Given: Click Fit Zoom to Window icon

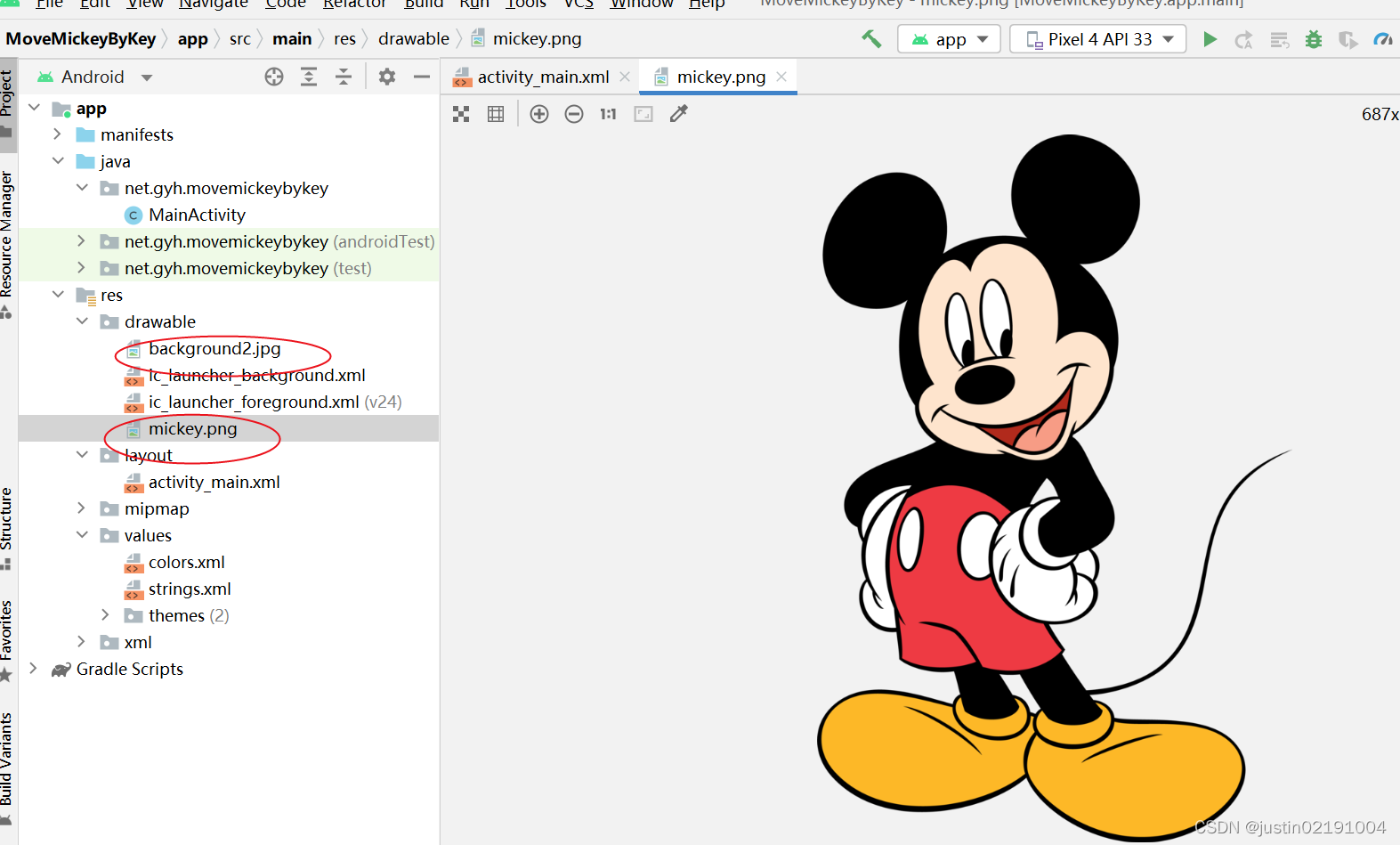Looking at the screenshot, I should coord(643,114).
